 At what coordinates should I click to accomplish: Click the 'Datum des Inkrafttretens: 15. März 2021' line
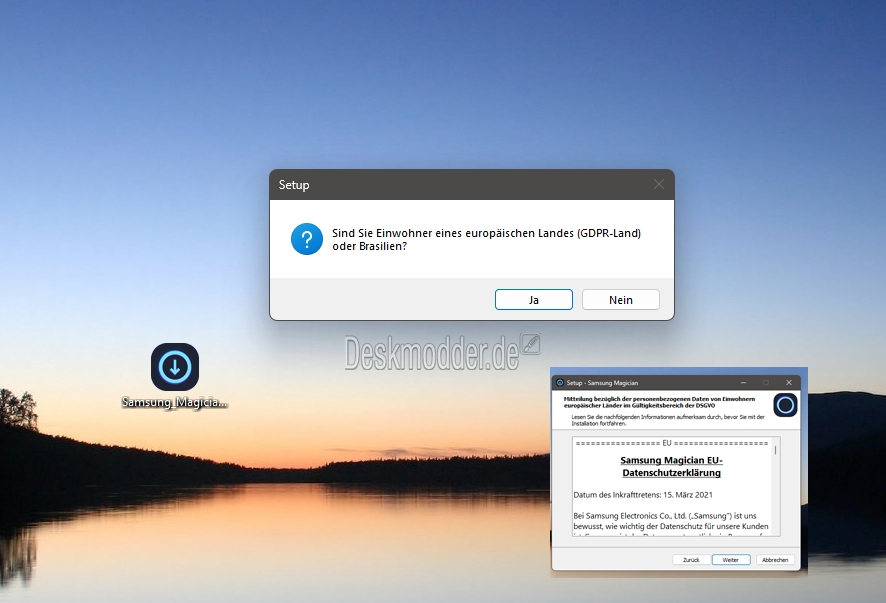click(x=643, y=494)
